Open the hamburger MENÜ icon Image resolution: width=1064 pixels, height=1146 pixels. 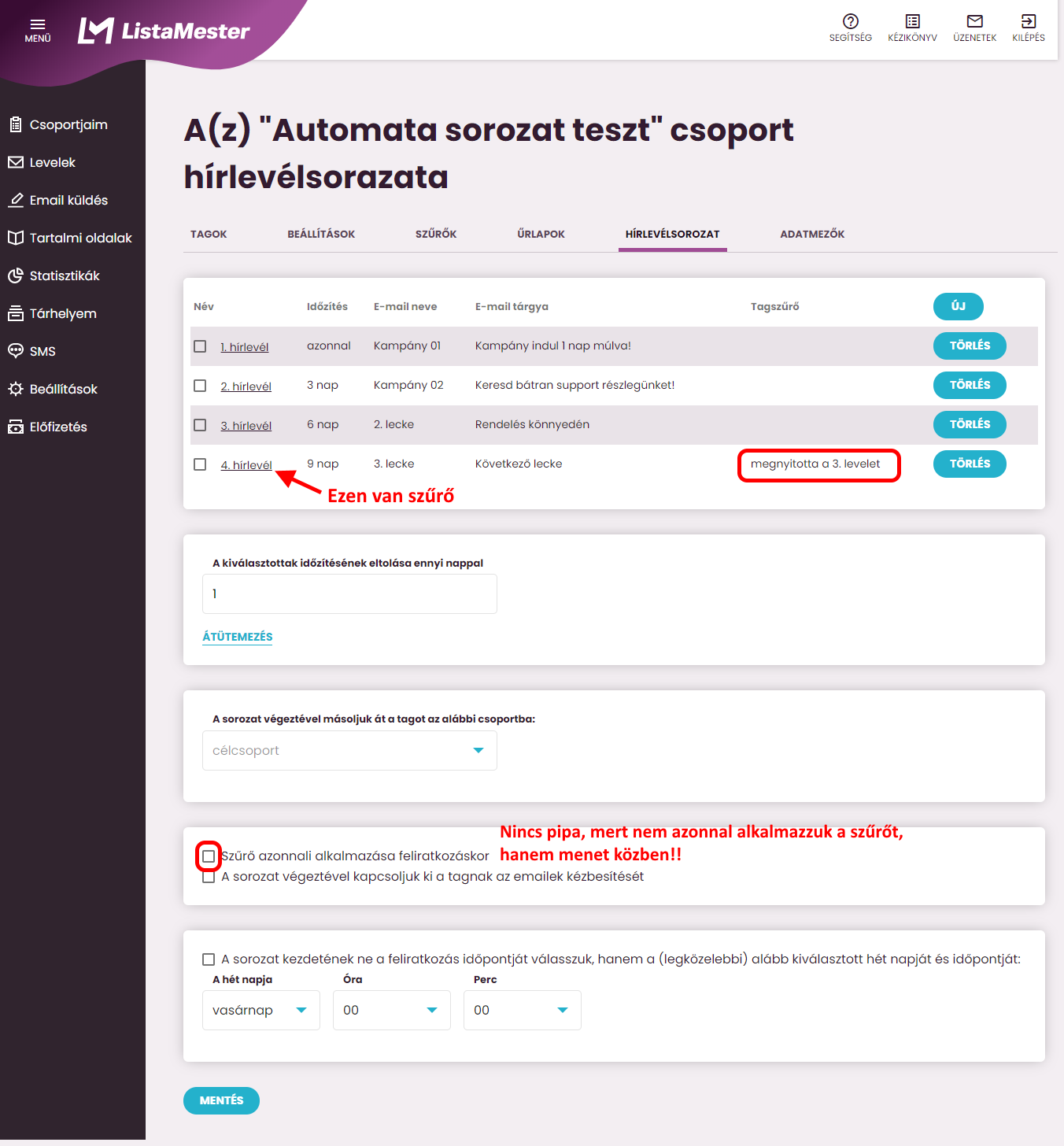(37, 25)
